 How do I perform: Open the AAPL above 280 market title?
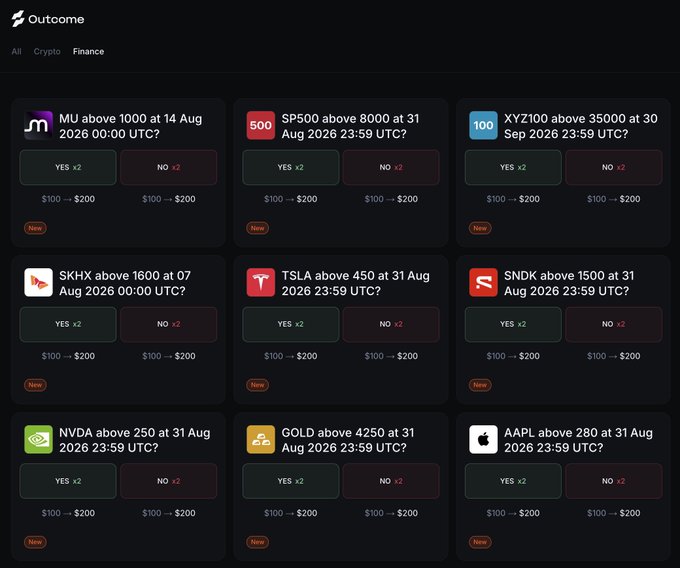[x=578, y=440]
